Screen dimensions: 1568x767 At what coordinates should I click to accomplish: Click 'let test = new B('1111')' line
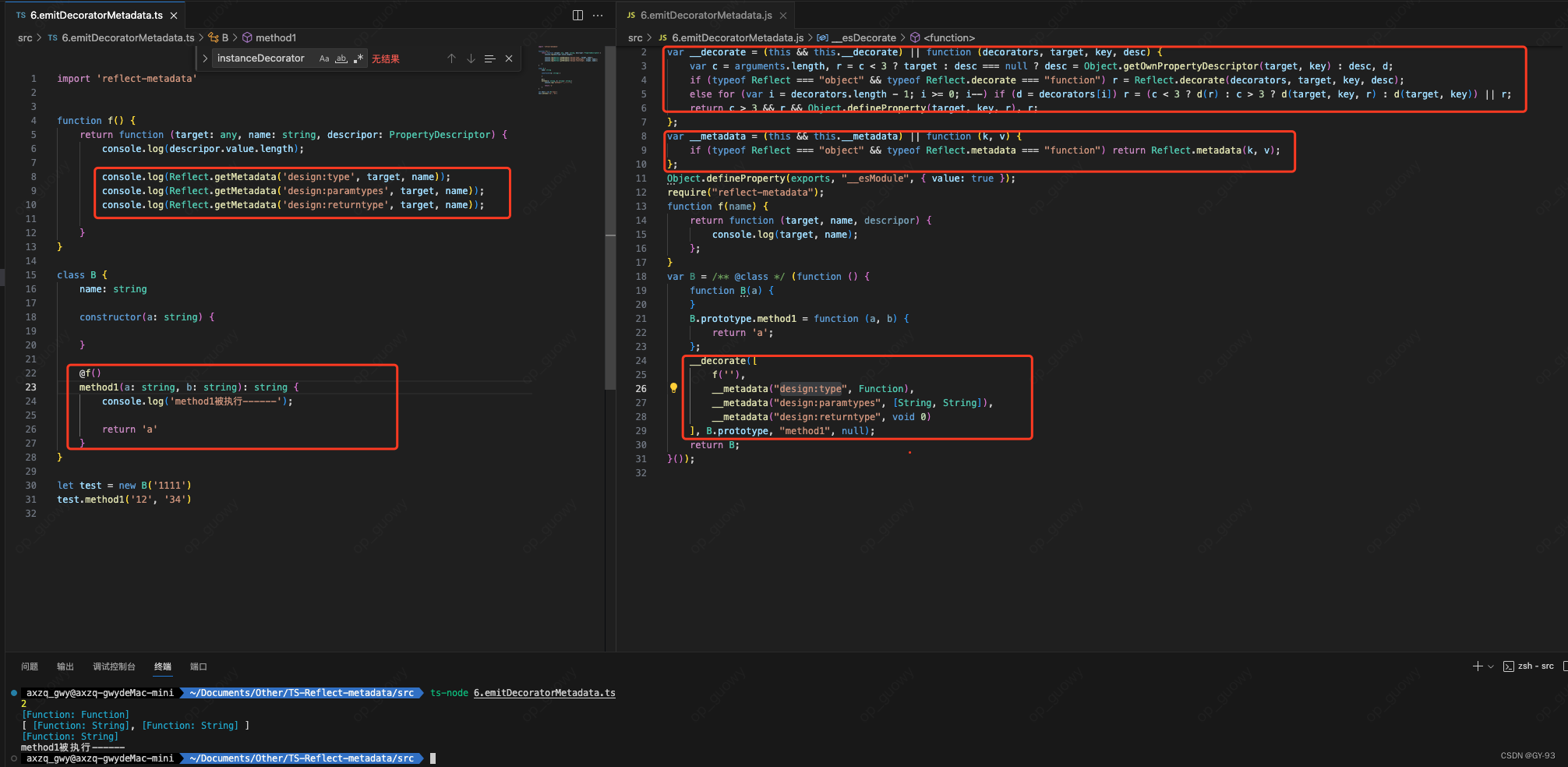[124, 486]
